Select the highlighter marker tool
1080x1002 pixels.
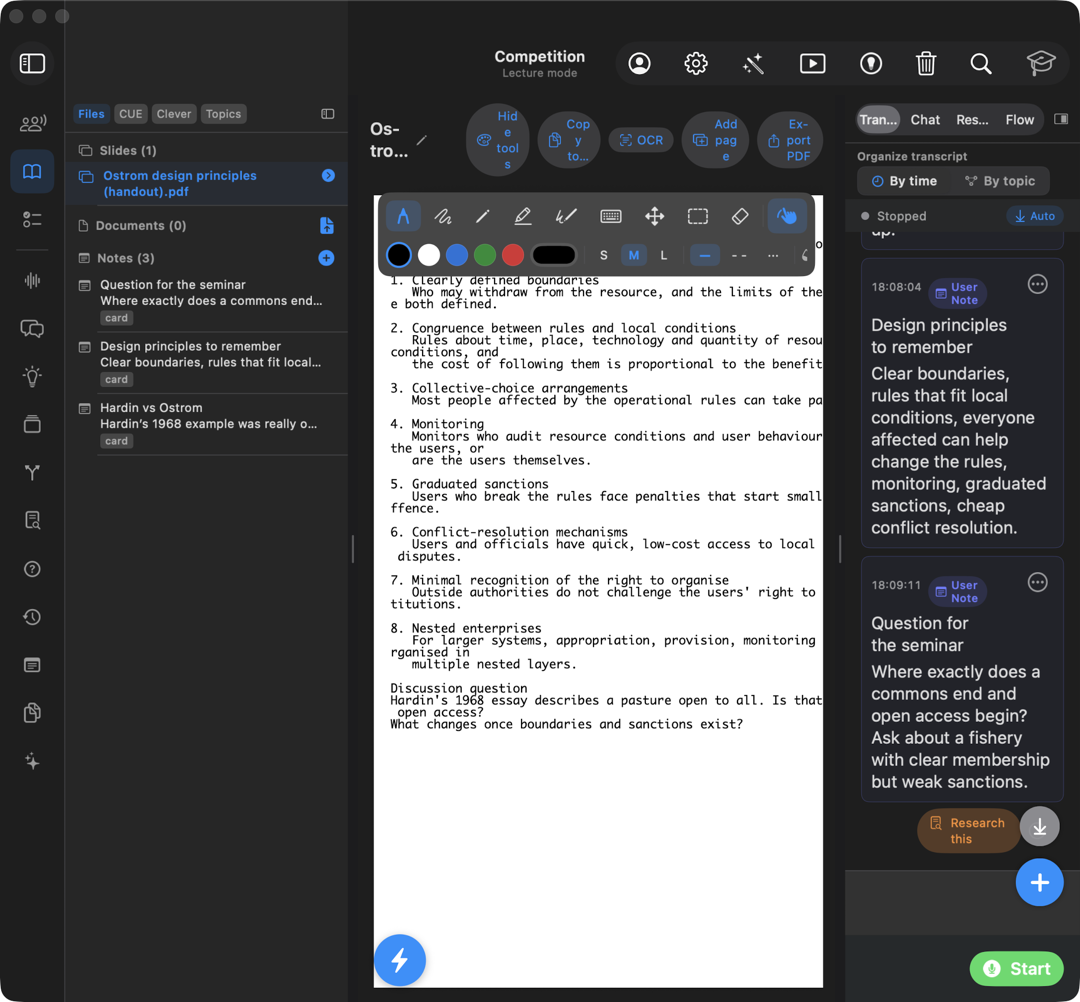[523, 216]
